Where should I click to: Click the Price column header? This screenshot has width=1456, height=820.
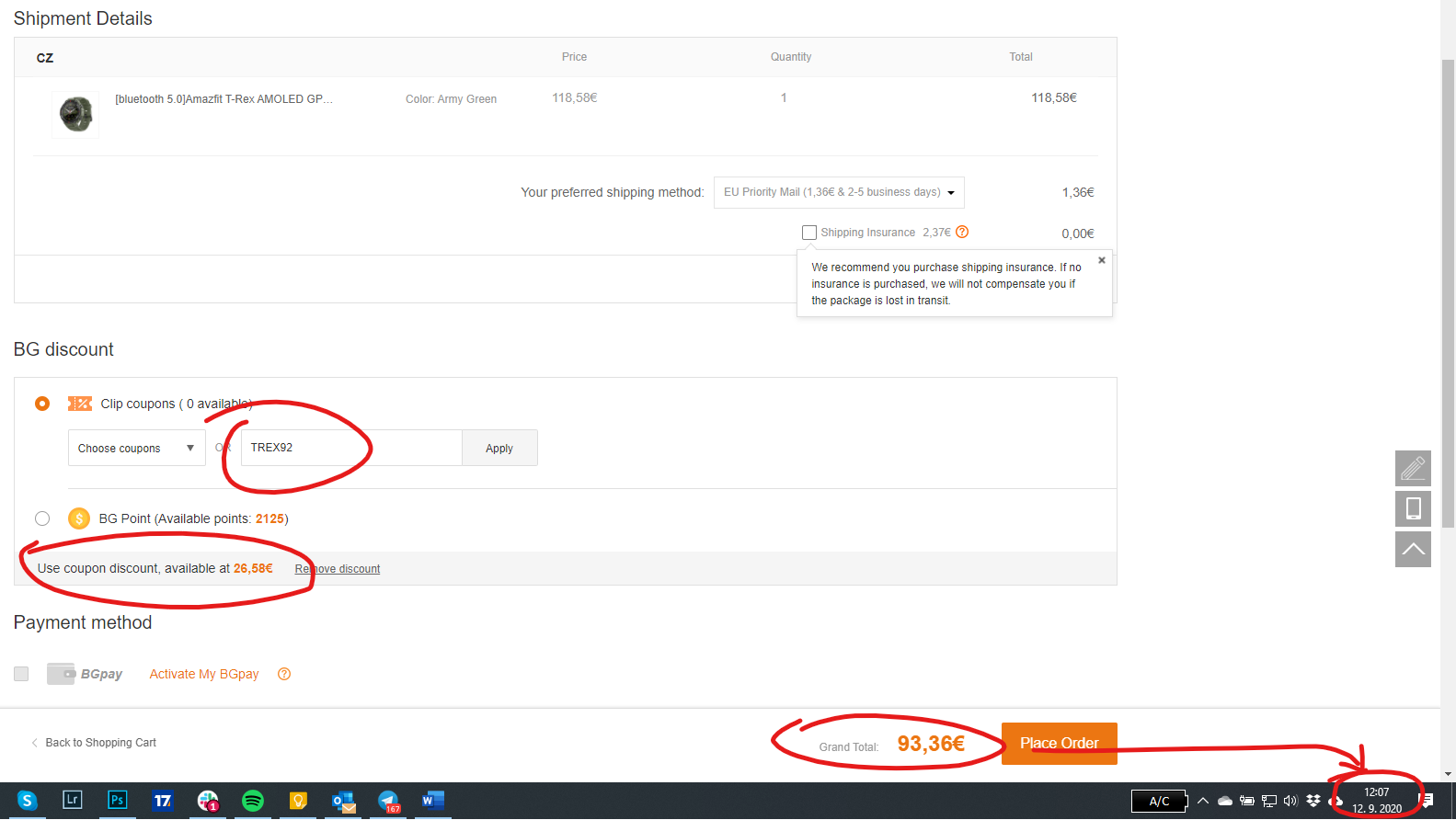coord(574,57)
